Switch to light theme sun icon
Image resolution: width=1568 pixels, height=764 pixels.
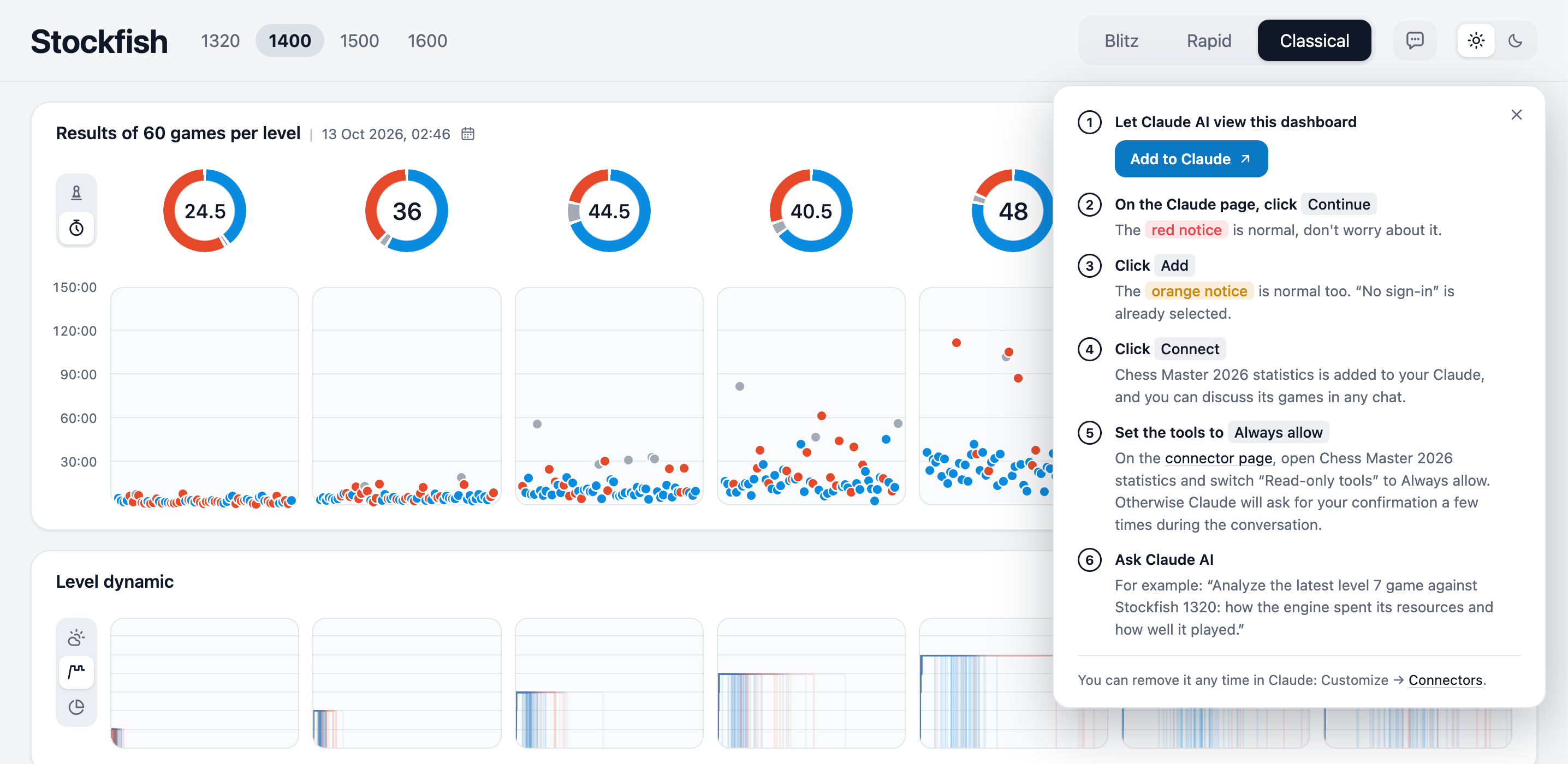(x=1476, y=41)
